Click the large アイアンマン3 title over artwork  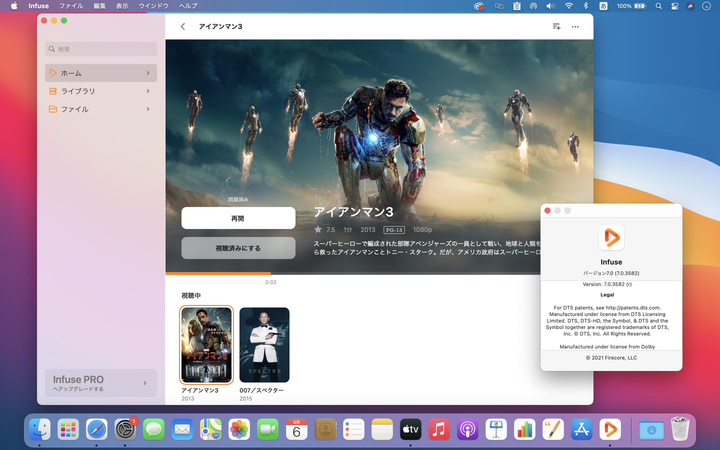point(354,212)
